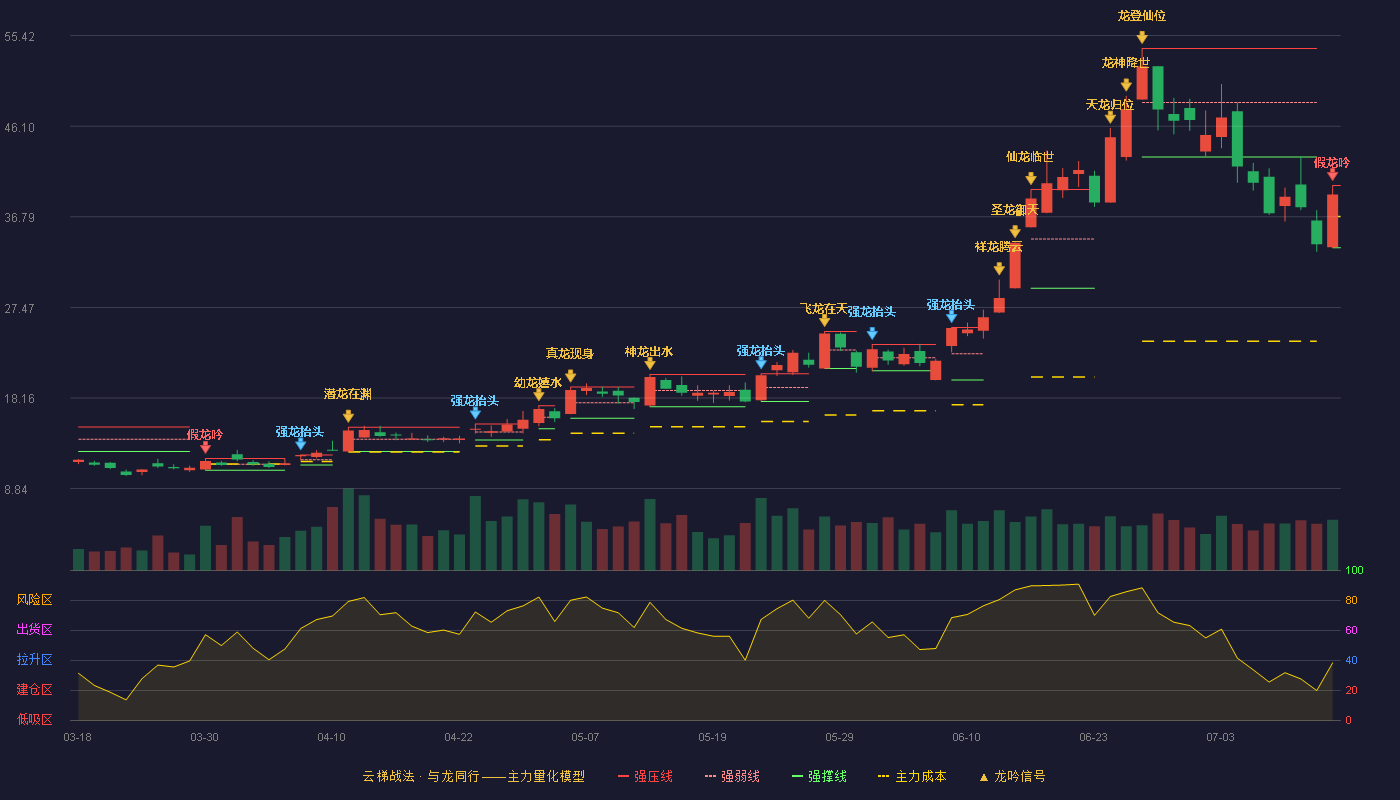The height and width of the screenshot is (800, 1400).
Task: Click the red 假龙吟 arrow after 07-03
Action: pyautogui.click(x=1332, y=175)
